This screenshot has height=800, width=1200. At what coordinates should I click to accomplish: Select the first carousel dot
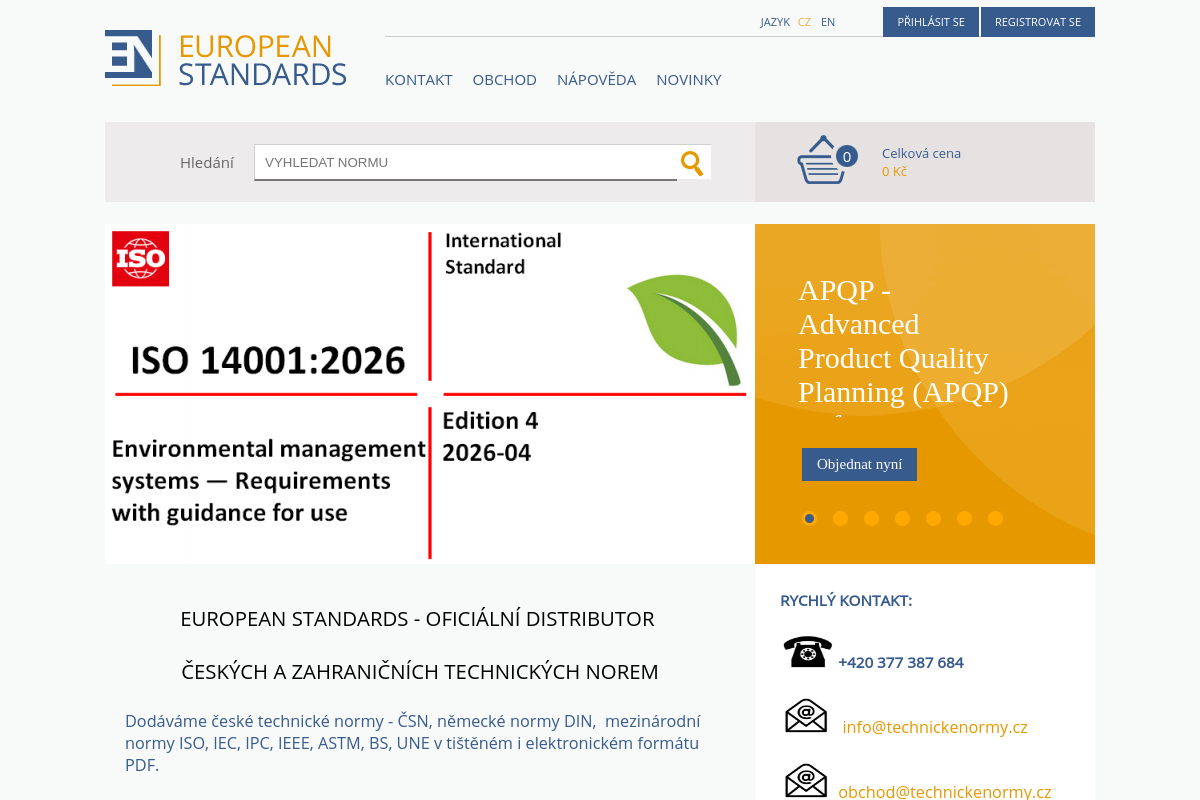[809, 518]
